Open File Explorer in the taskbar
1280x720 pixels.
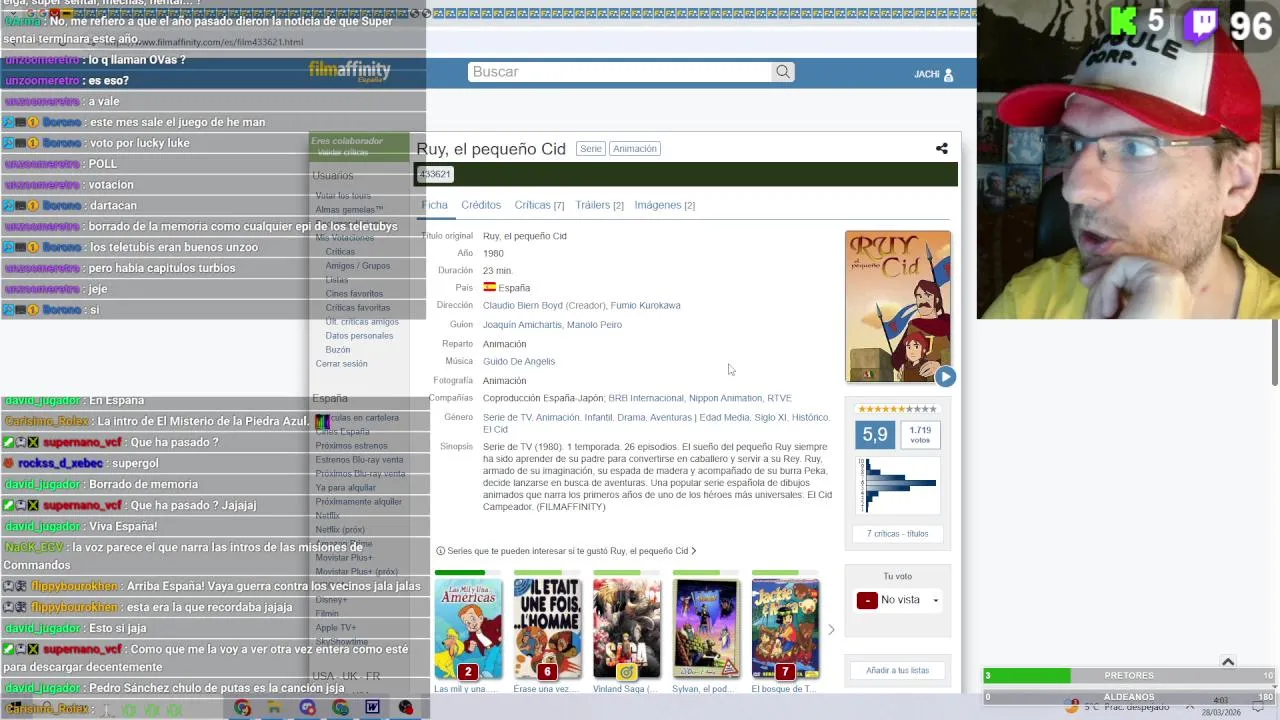(x=274, y=708)
